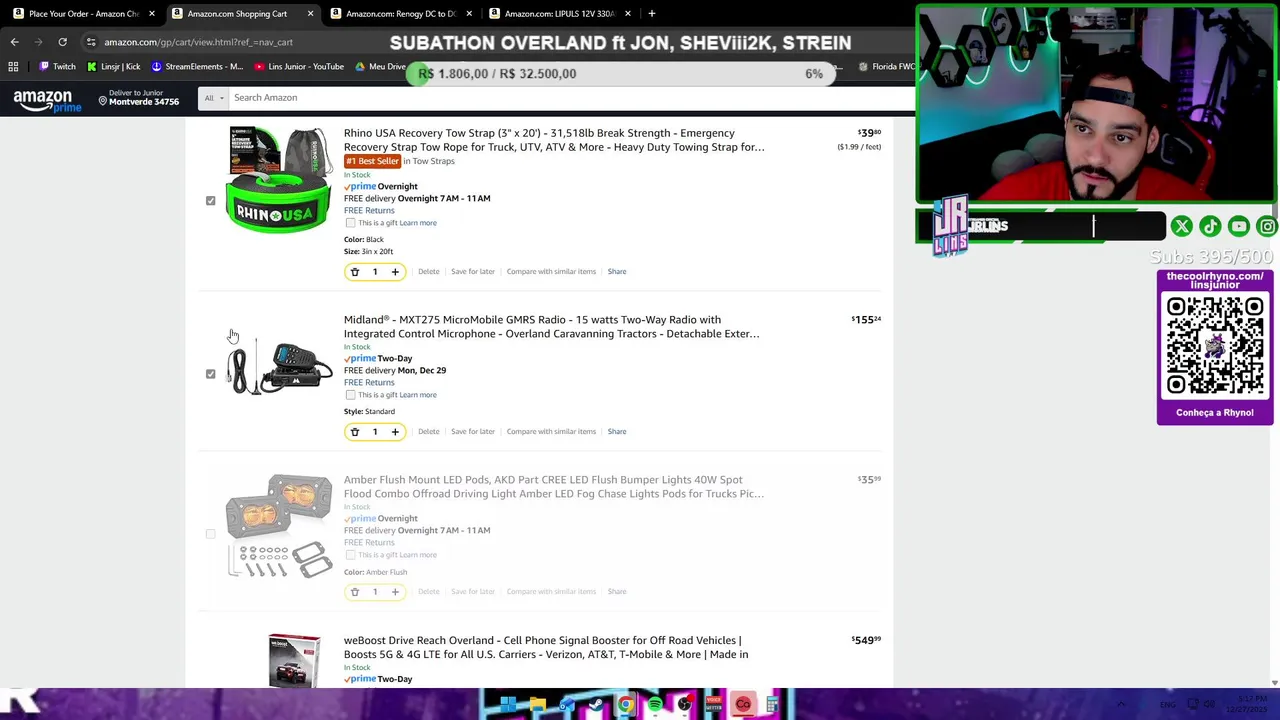
Task: Open the Meu Drive bookmark
Action: (380, 67)
